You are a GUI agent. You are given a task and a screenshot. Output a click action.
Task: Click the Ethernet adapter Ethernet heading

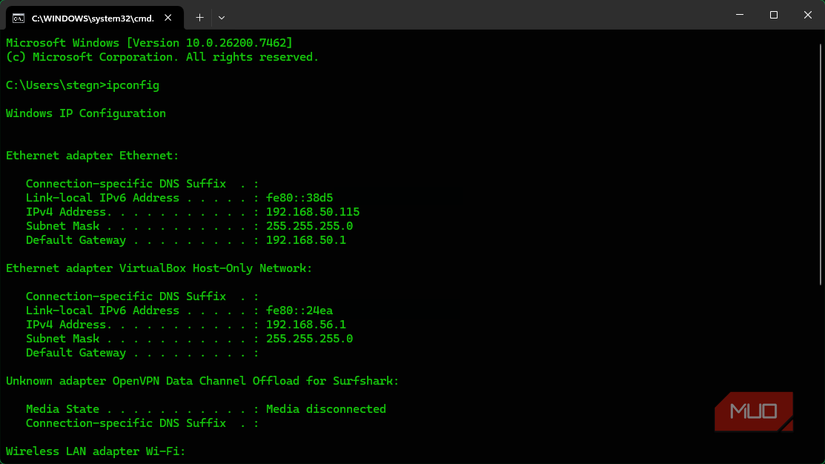point(92,156)
